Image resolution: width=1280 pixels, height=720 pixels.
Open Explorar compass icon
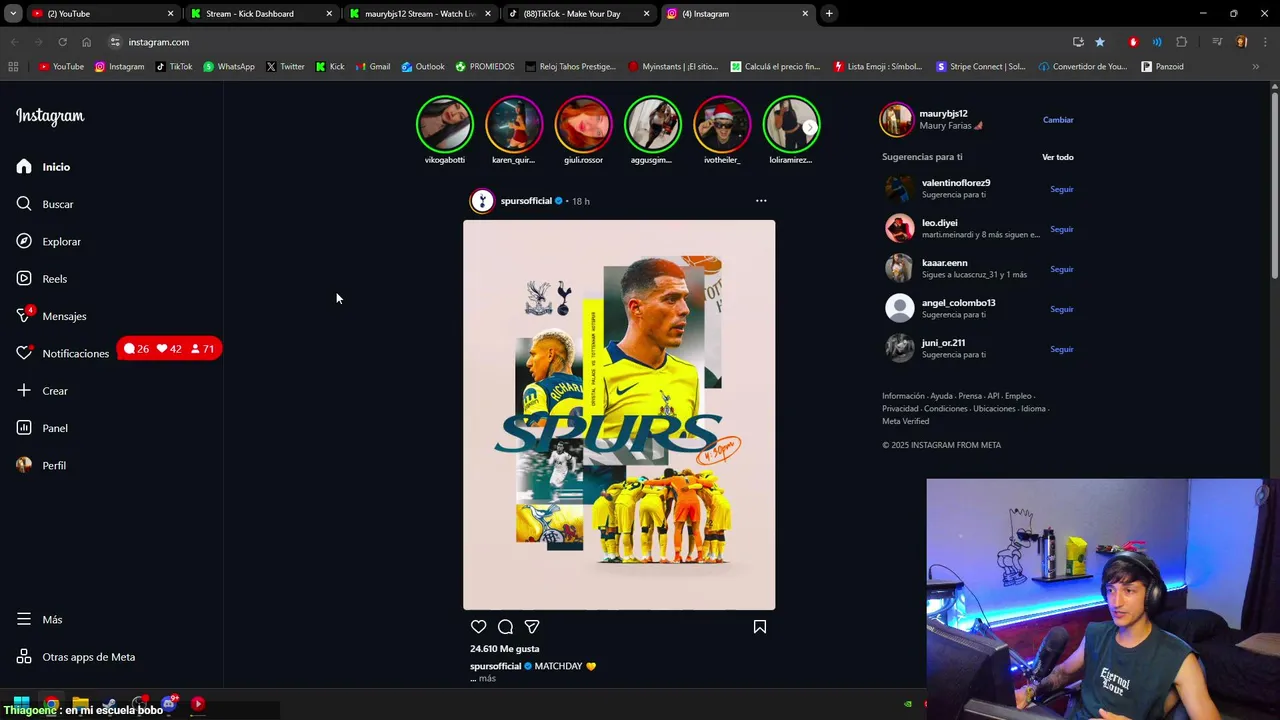coord(24,241)
